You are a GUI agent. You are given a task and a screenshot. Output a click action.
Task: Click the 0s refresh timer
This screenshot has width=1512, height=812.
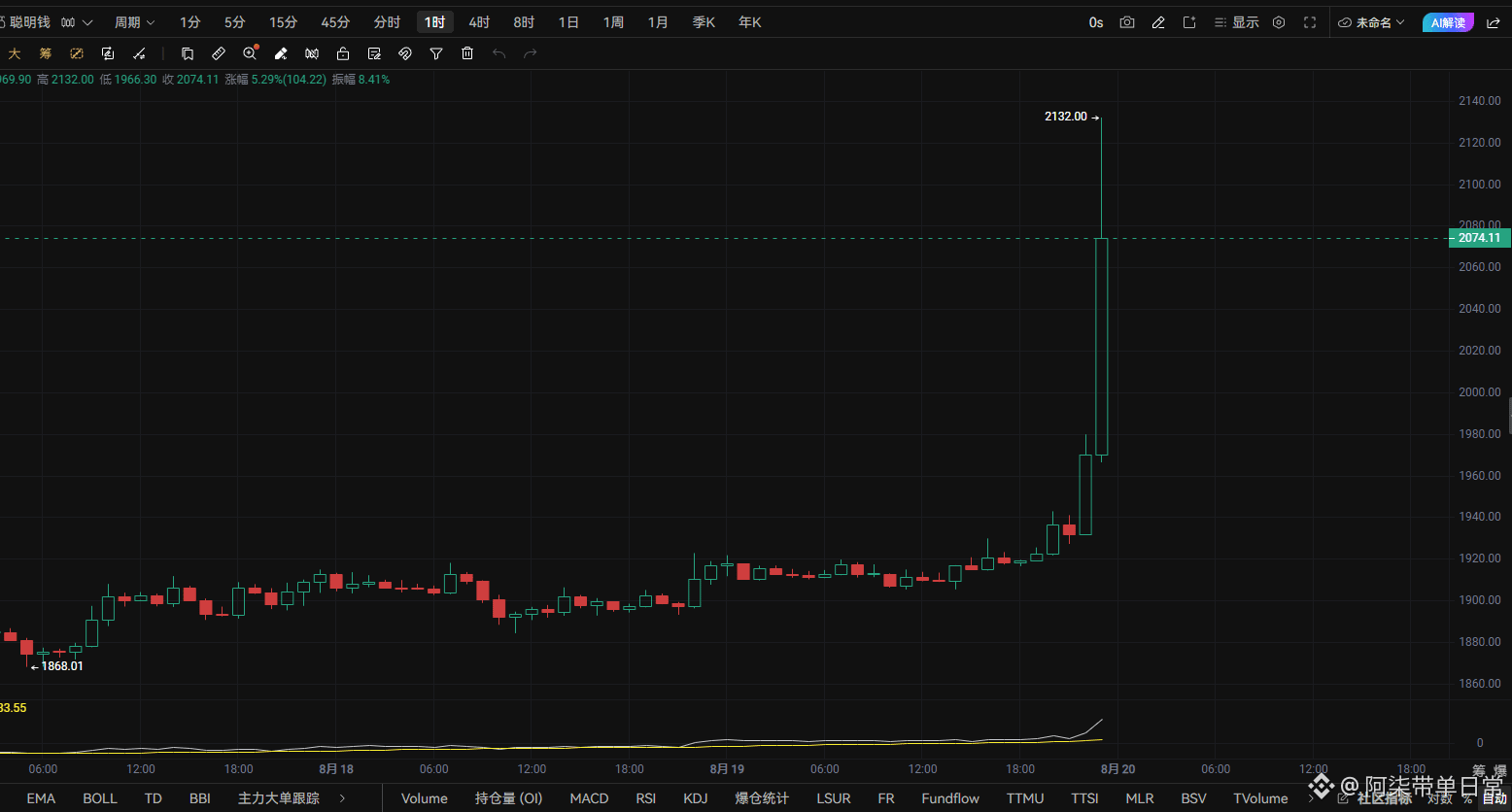1096,22
